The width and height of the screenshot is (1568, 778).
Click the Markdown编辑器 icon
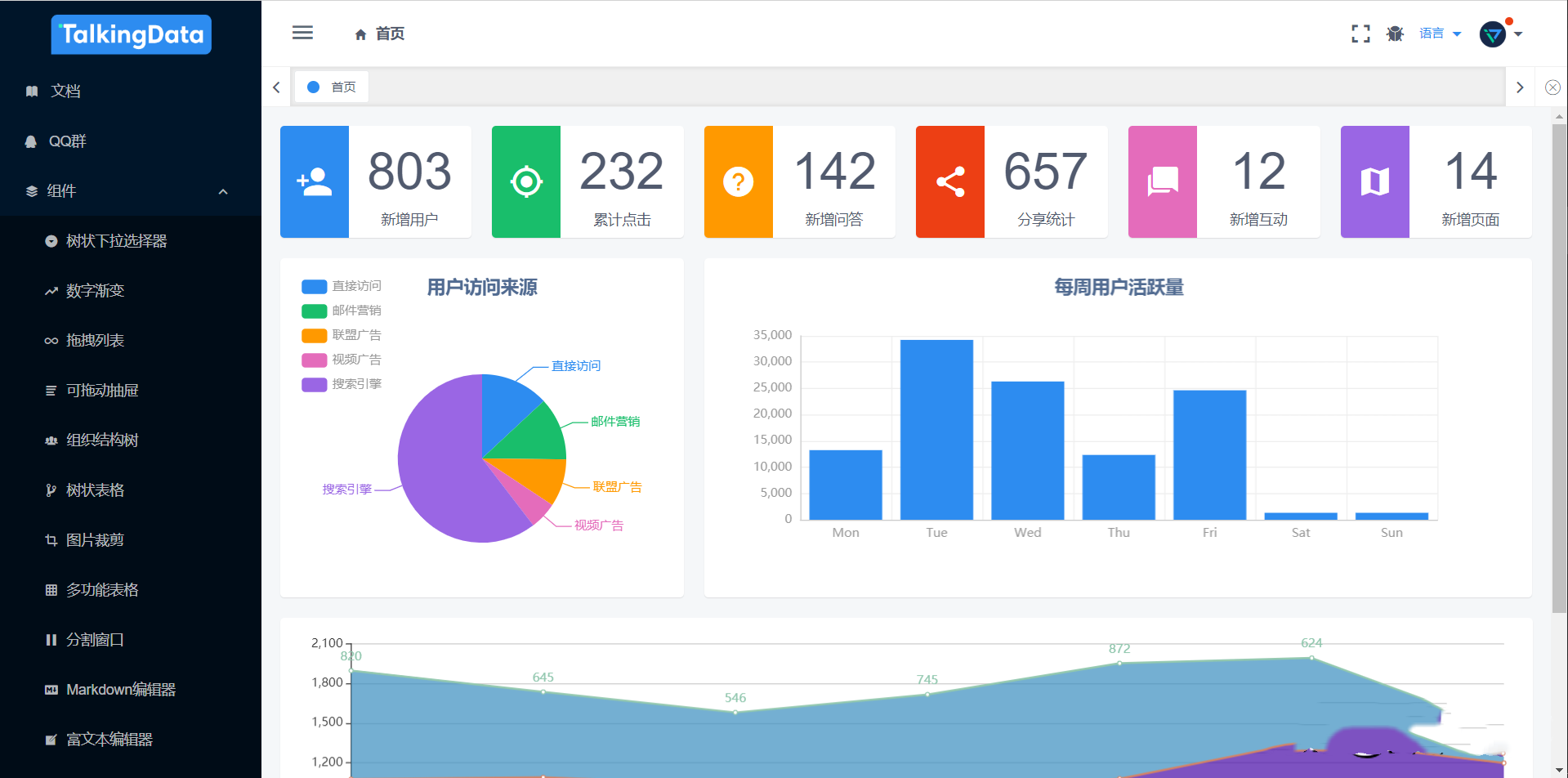click(x=51, y=690)
